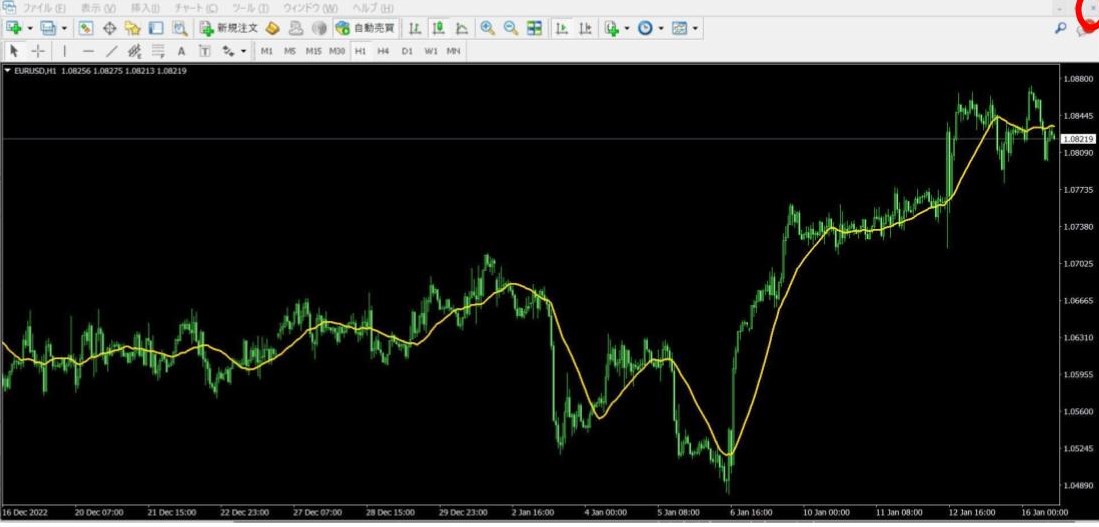The image size is (1099, 527).
Task: Zoom in on the chart
Action: point(488,28)
